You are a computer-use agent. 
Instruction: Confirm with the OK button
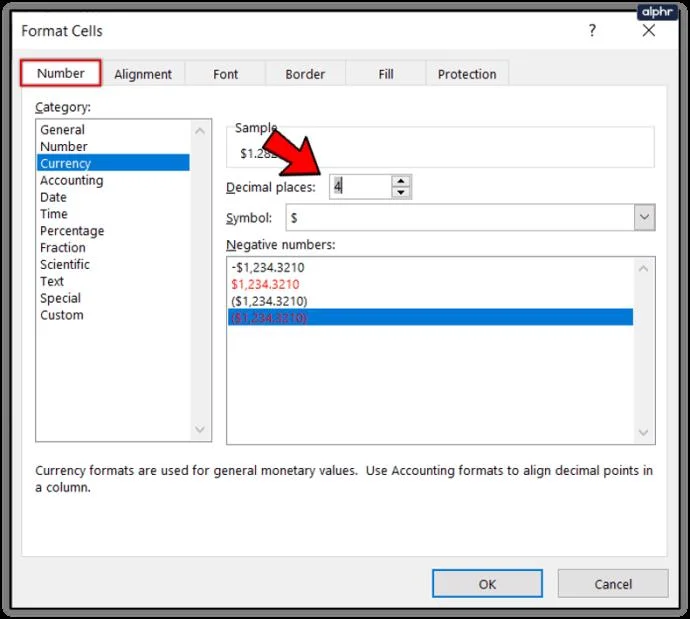pyautogui.click(x=487, y=583)
